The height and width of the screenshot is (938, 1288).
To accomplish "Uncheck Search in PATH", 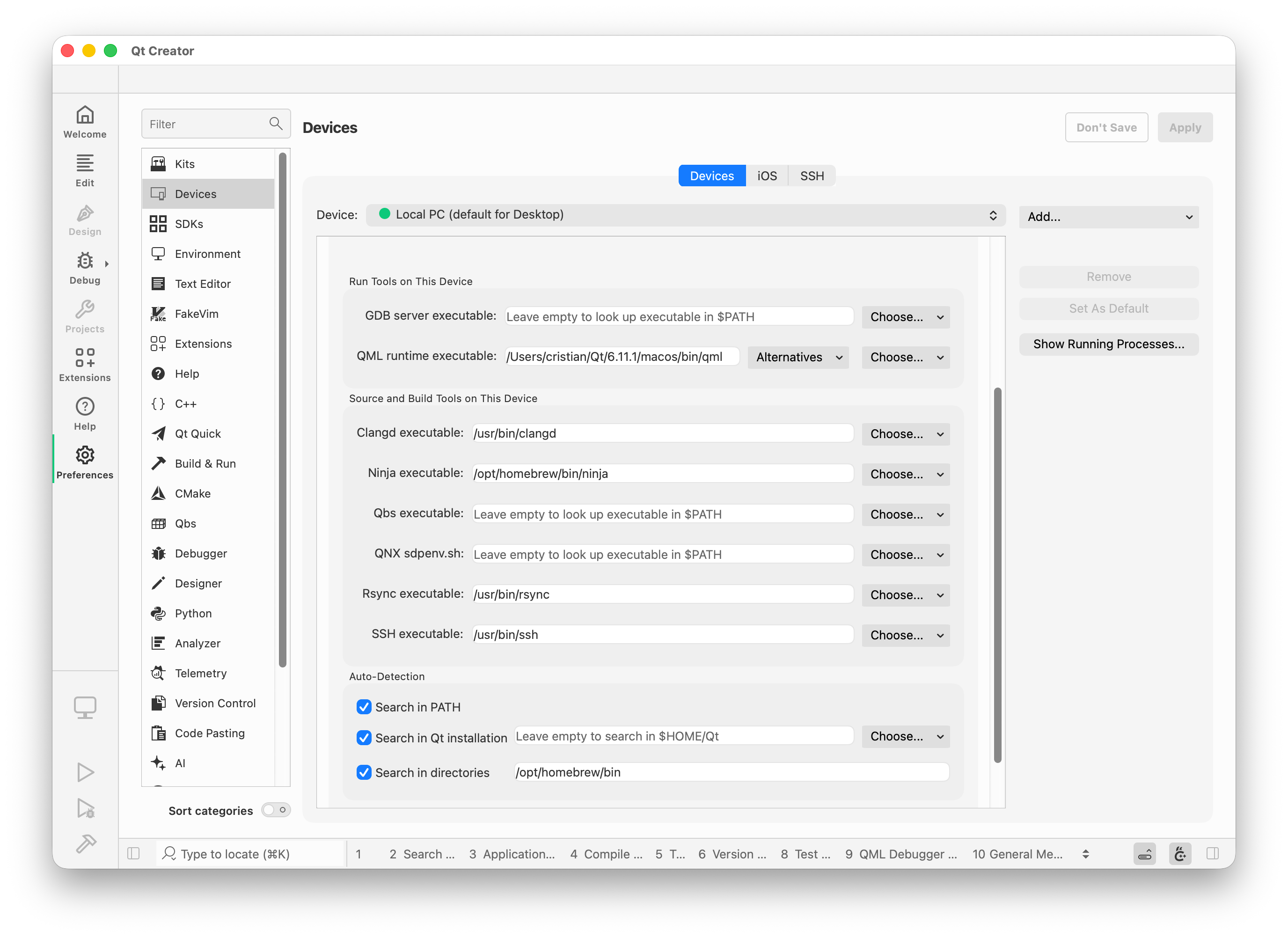I will [x=364, y=707].
